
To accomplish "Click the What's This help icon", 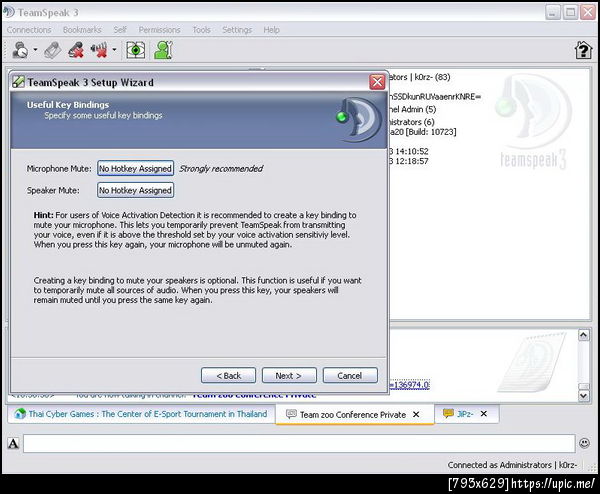I will tap(583, 50).
